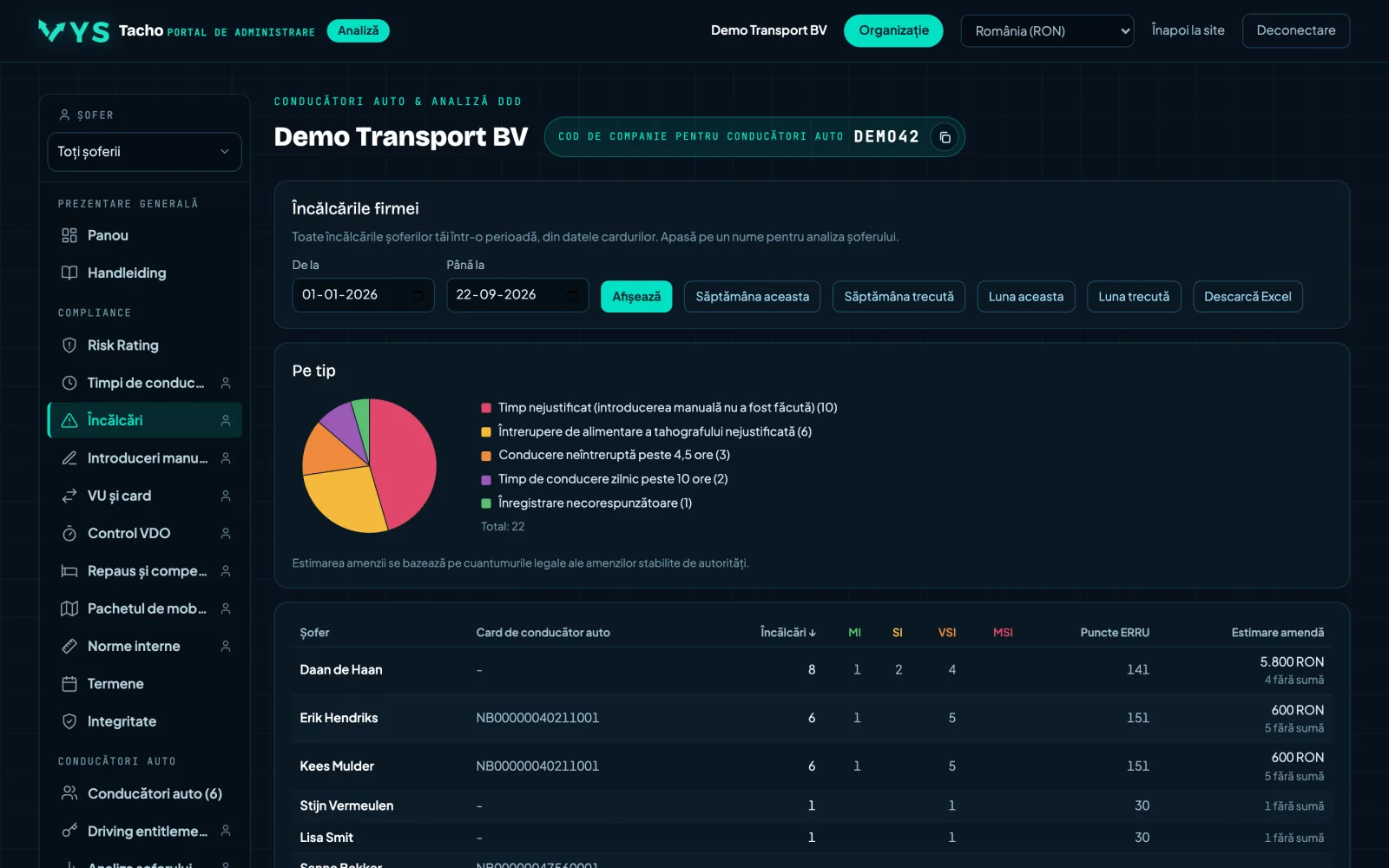Viewport: 1389px width, 868px height.
Task: Click the Handleiding book icon
Action: pos(69,273)
